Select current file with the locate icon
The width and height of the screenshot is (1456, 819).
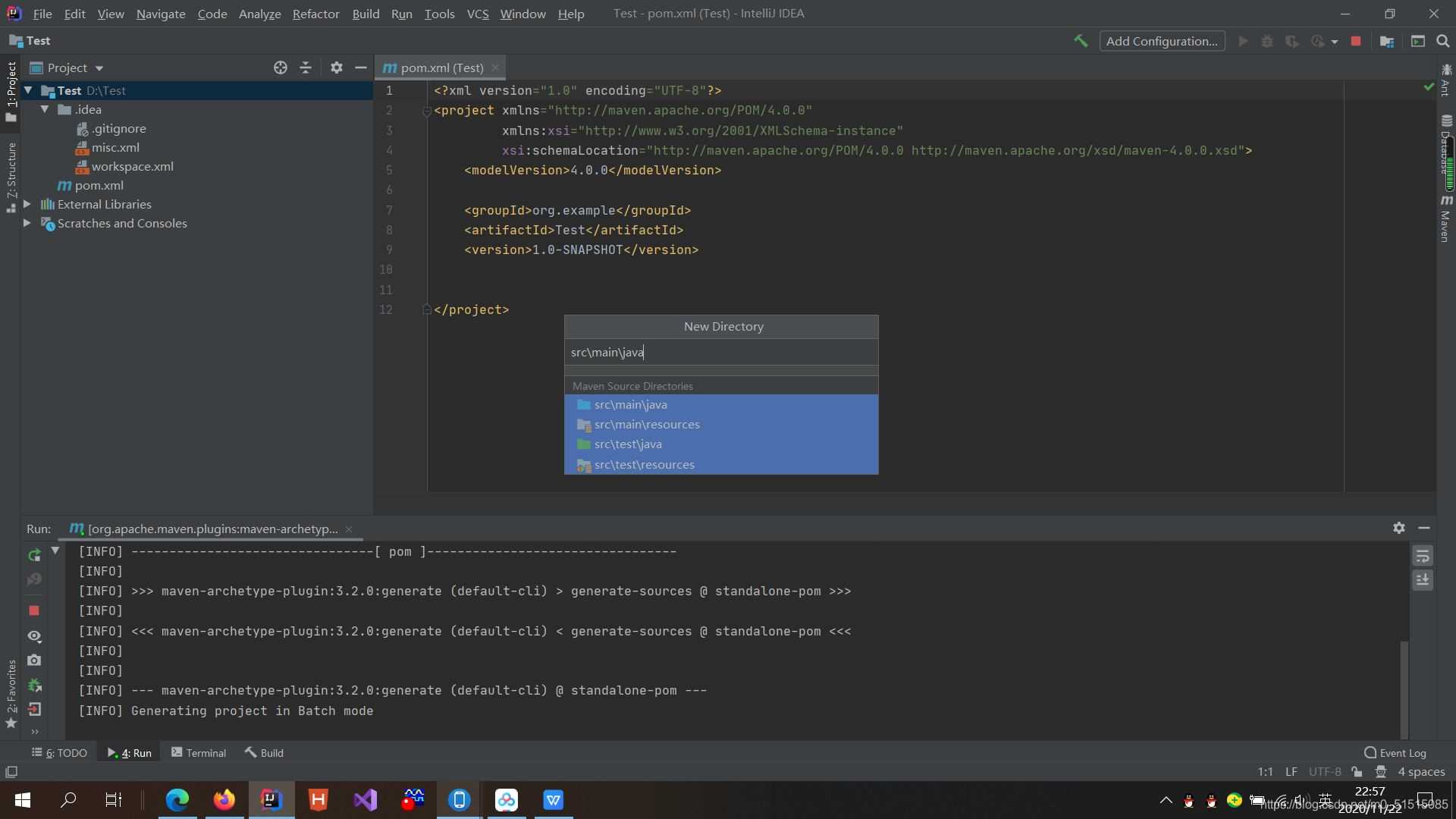click(x=280, y=67)
